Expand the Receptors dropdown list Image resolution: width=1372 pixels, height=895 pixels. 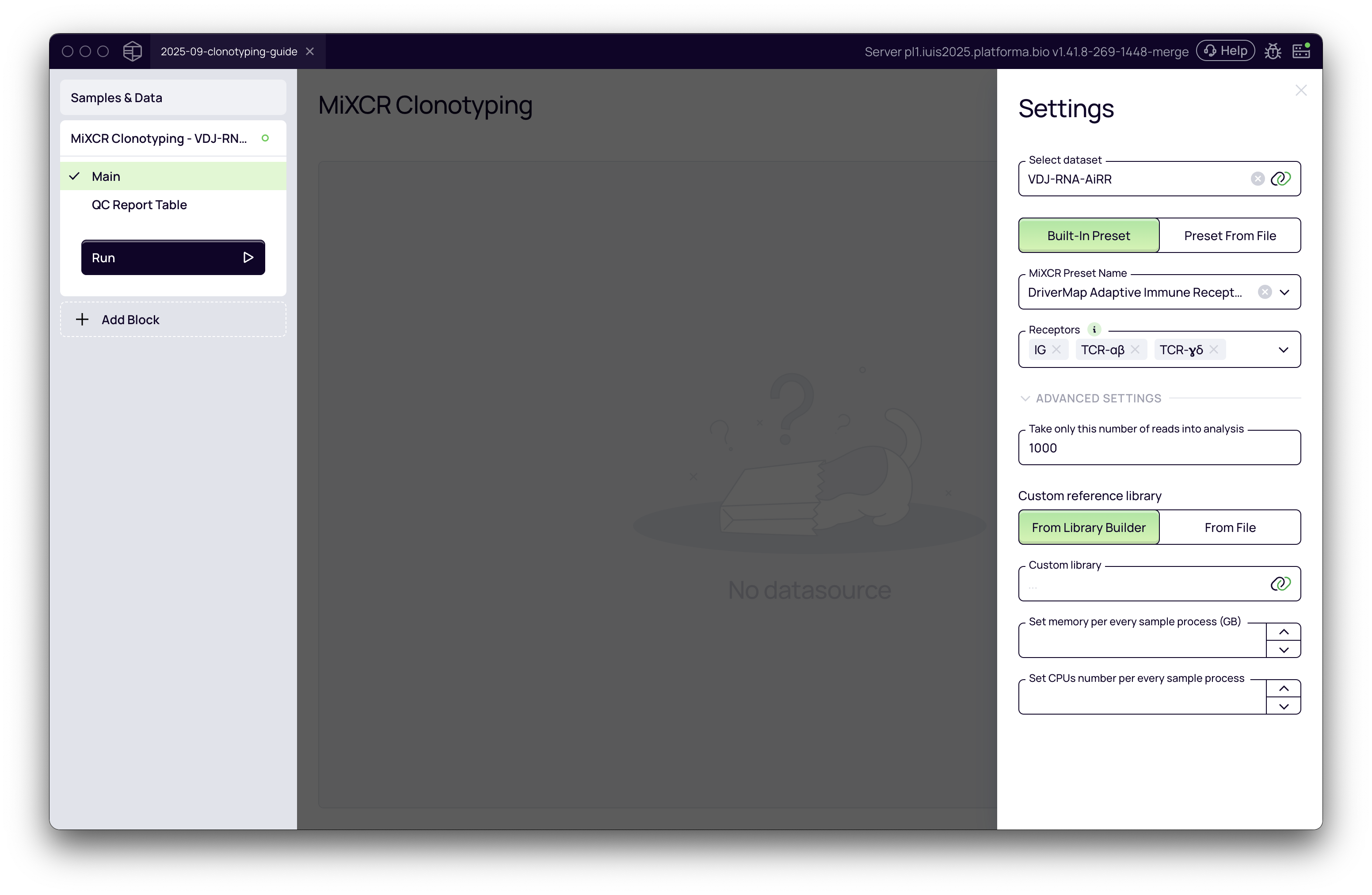click(x=1283, y=349)
